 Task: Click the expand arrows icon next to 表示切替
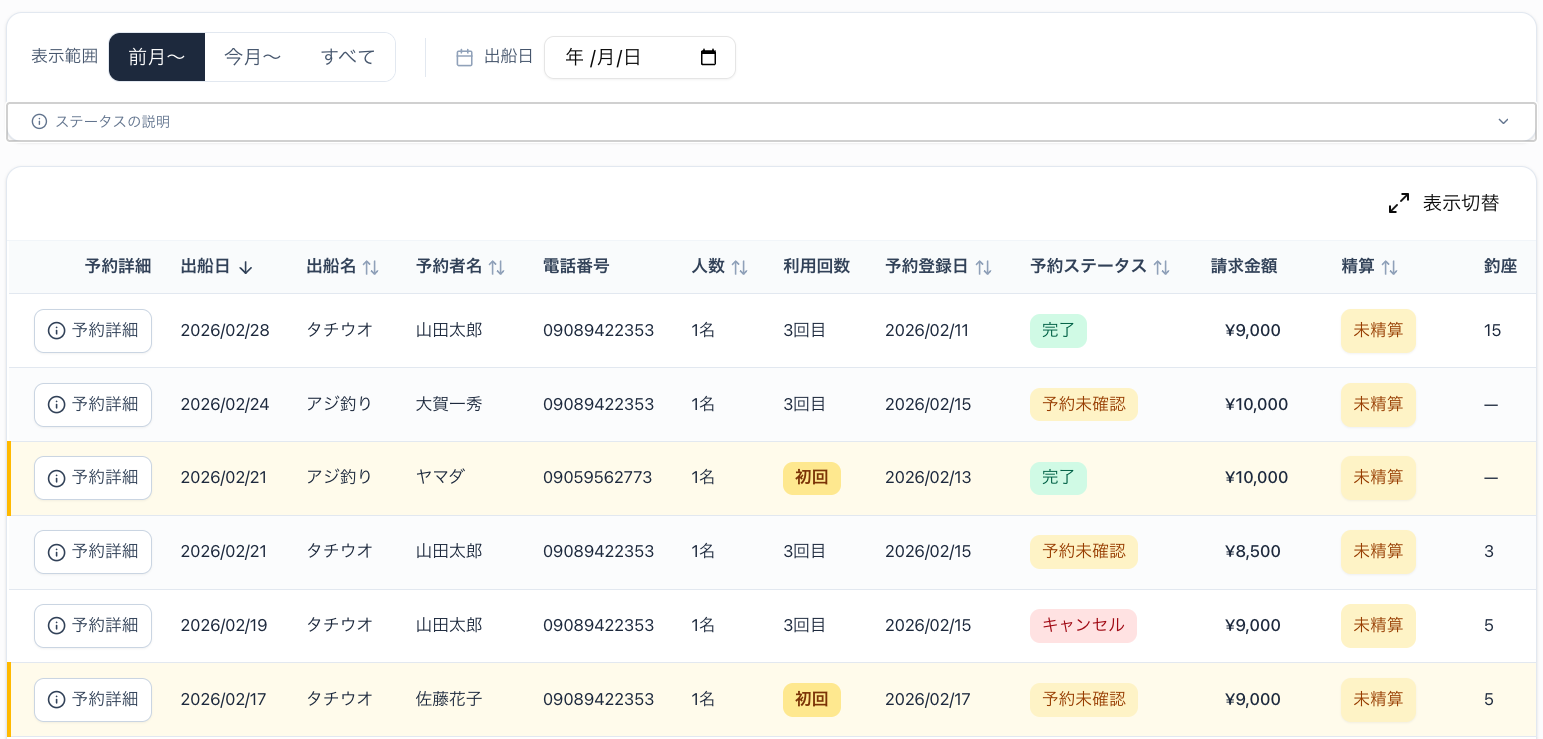coord(1398,202)
